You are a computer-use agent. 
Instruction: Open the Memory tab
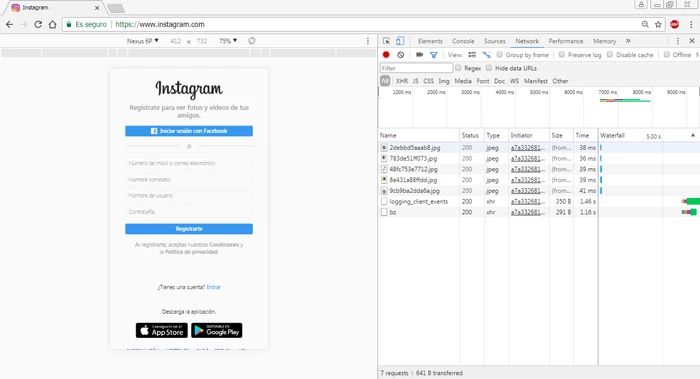(x=604, y=41)
